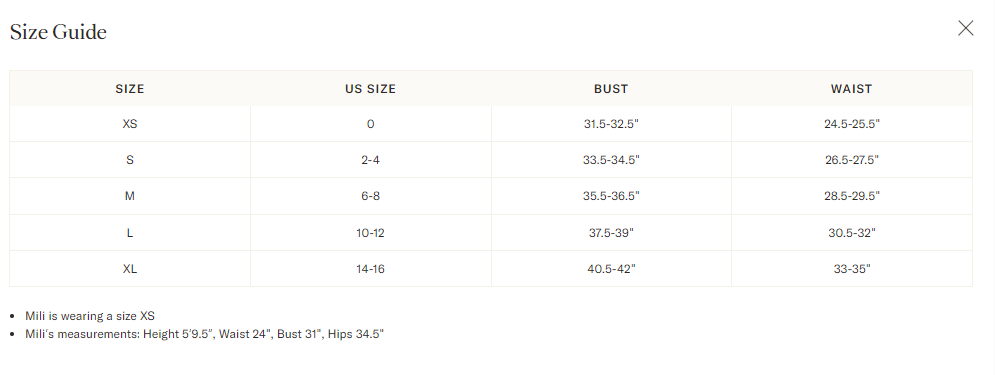Click the waist 28.5-29.5" cell
The image size is (995, 375).
(x=852, y=196)
